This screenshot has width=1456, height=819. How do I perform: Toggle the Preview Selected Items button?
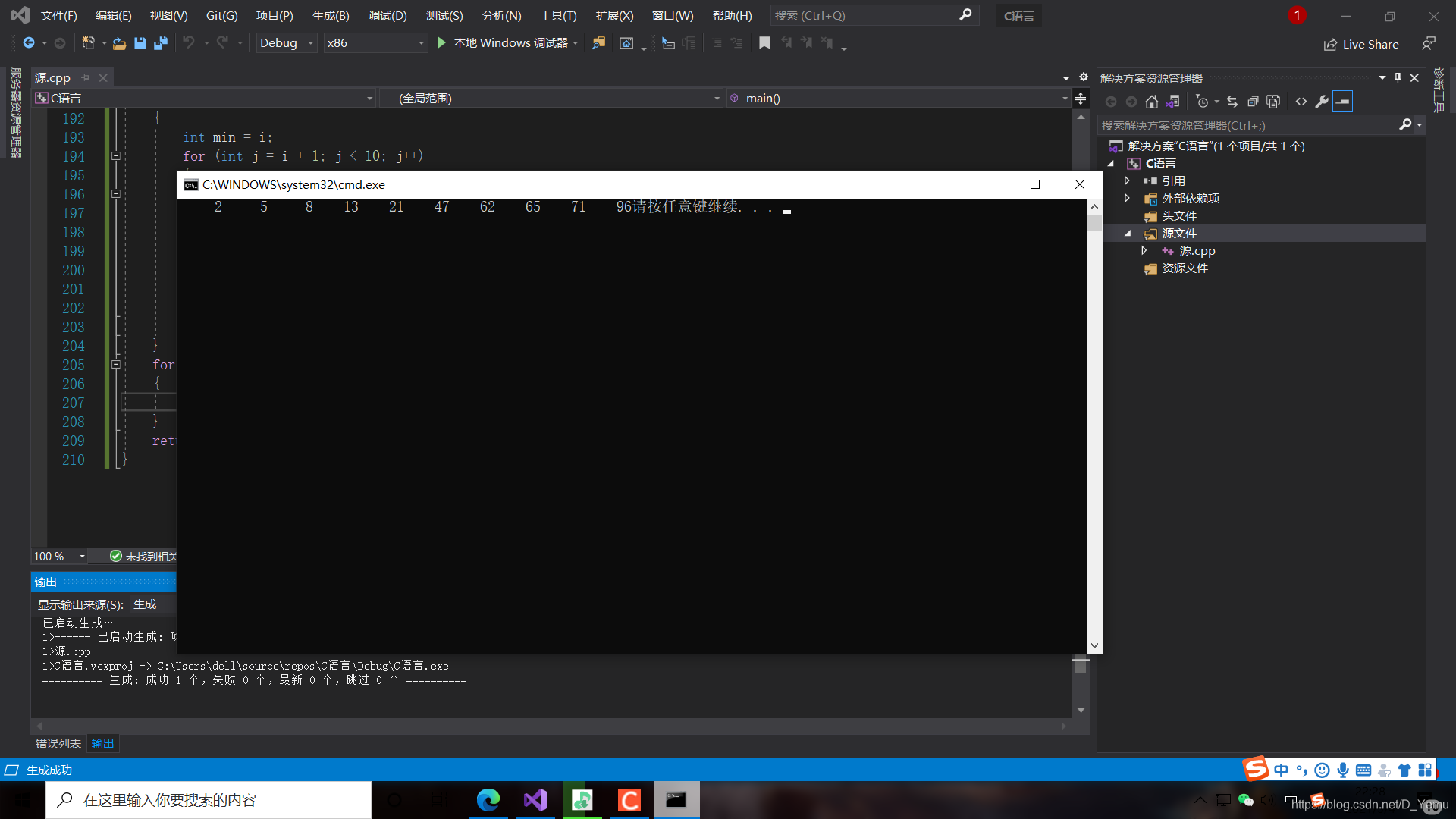pyautogui.click(x=1342, y=102)
